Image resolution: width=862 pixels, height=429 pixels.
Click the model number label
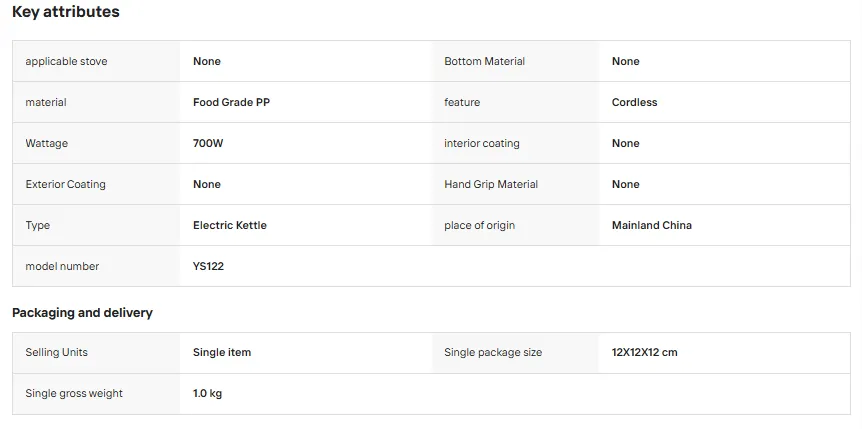[62, 266]
